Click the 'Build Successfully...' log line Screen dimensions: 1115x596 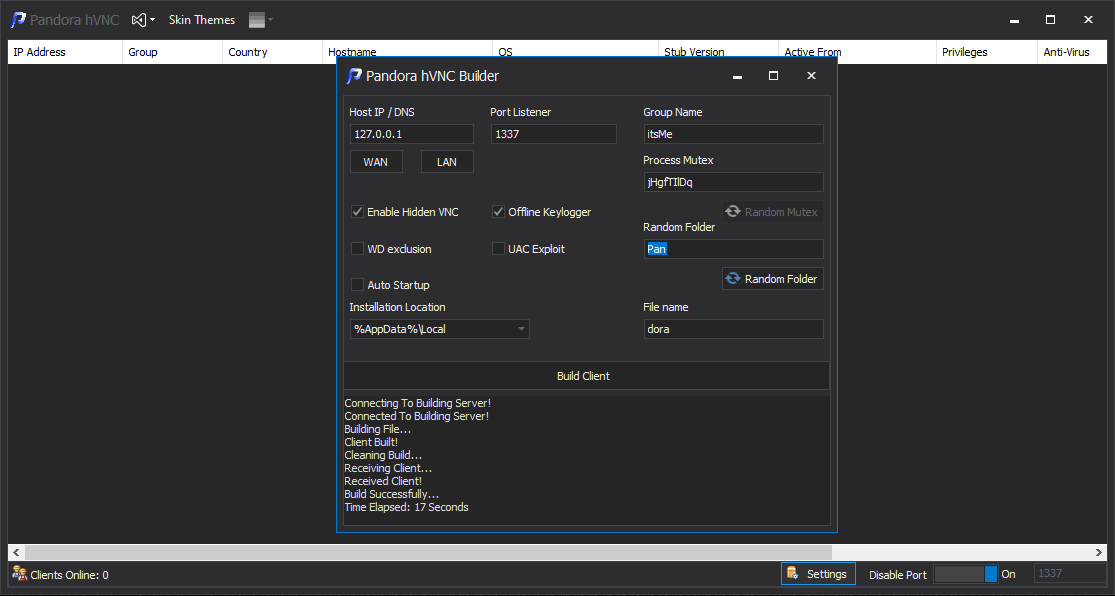tap(392, 494)
